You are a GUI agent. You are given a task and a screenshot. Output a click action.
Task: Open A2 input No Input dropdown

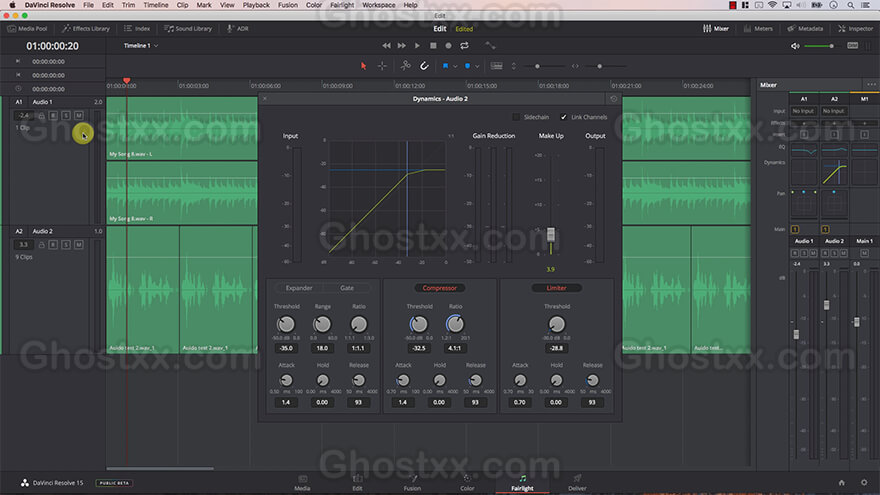click(x=833, y=111)
